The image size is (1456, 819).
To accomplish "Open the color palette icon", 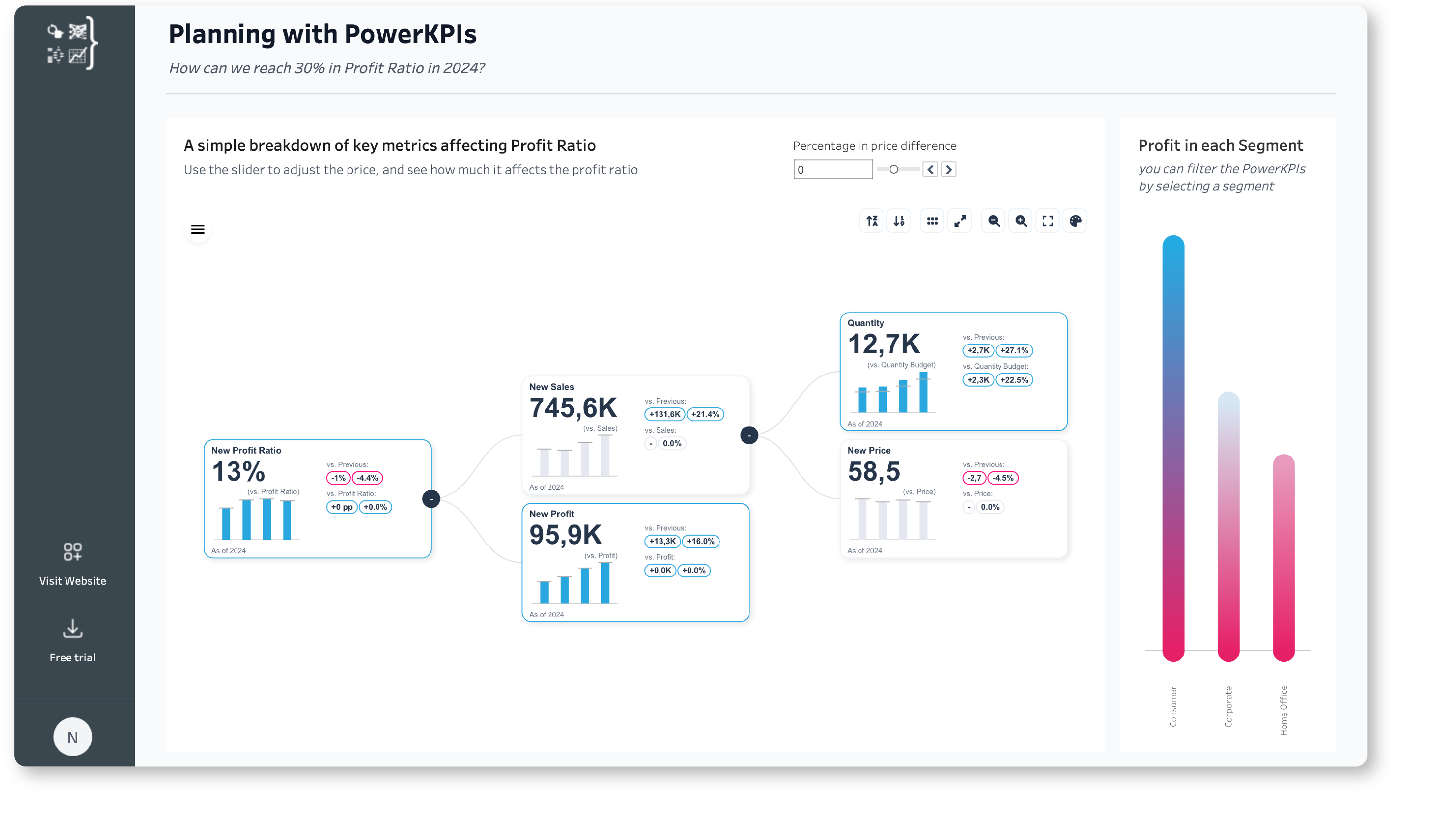I will [x=1075, y=221].
